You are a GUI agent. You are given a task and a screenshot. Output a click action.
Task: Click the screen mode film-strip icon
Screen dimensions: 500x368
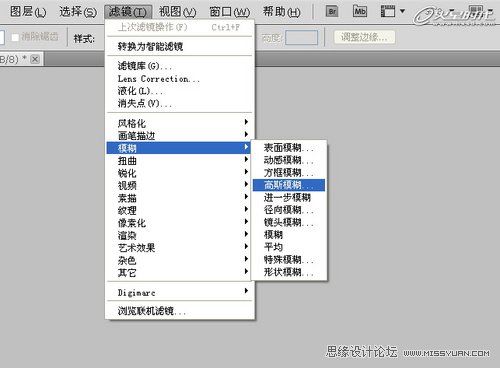click(x=388, y=12)
